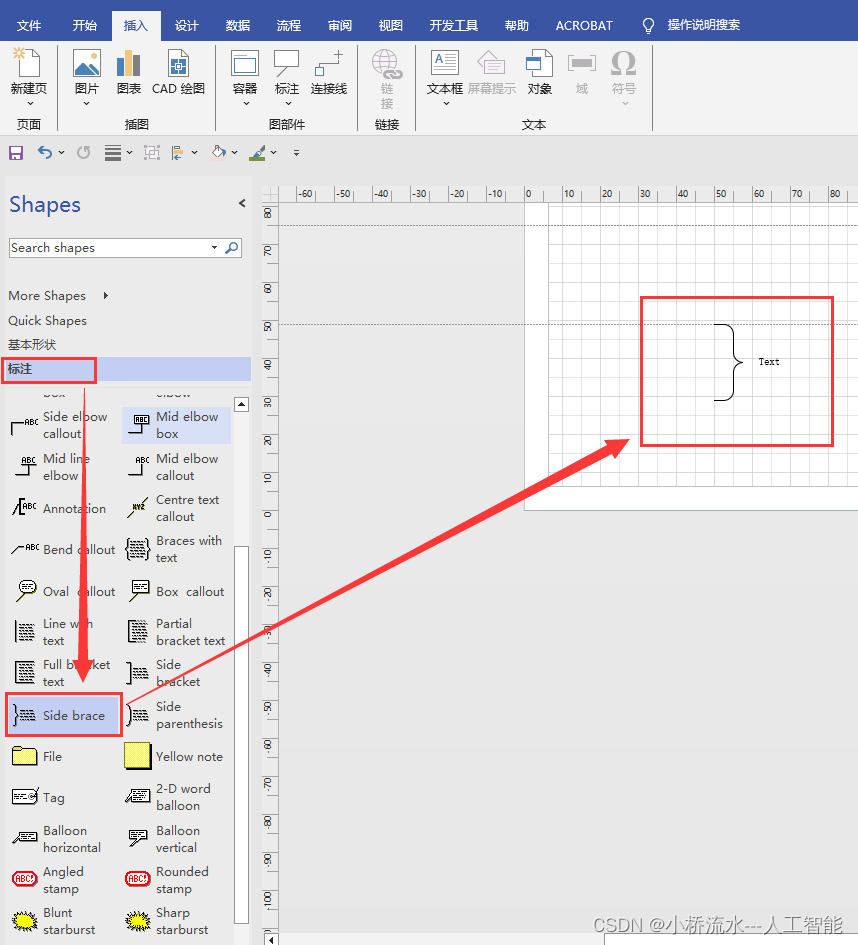Select the Box callout shape
Image resolution: width=858 pixels, height=945 pixels.
coord(176,591)
